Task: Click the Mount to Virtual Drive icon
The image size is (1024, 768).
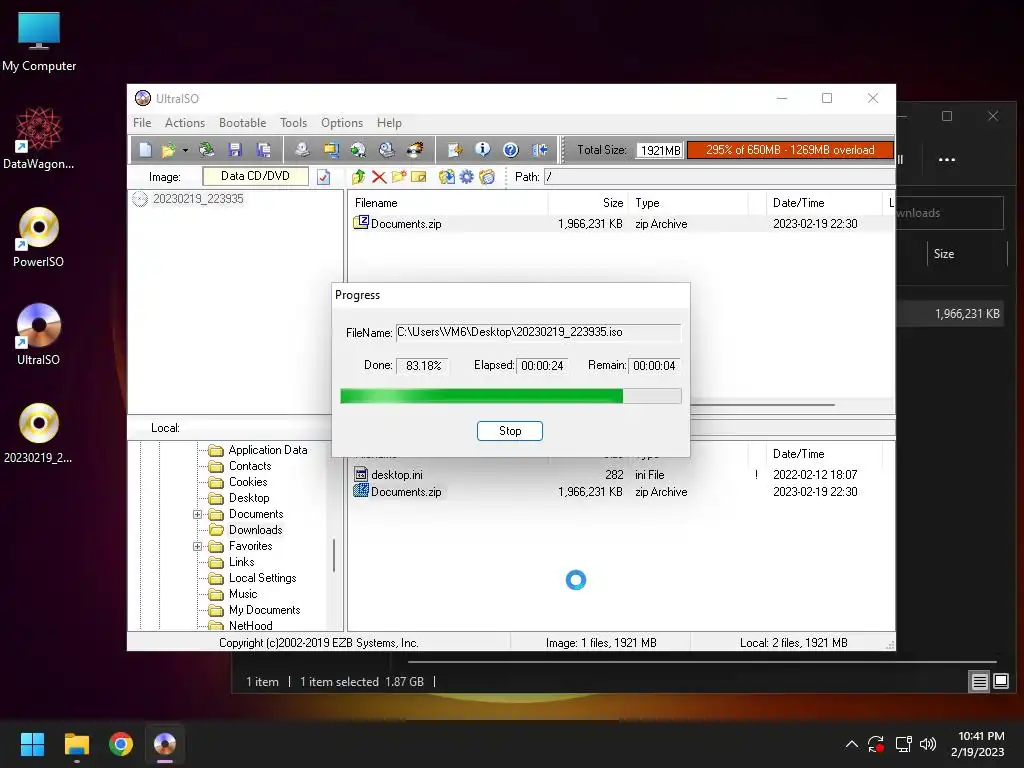Action: (x=387, y=150)
